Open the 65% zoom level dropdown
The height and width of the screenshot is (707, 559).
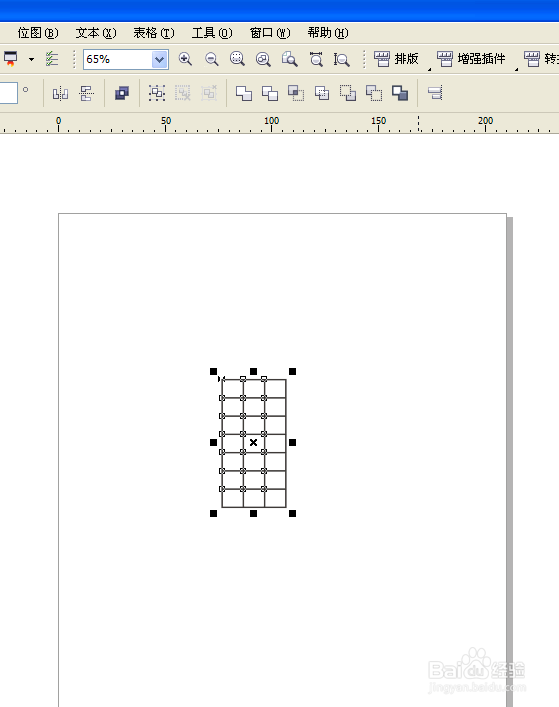(x=160, y=60)
